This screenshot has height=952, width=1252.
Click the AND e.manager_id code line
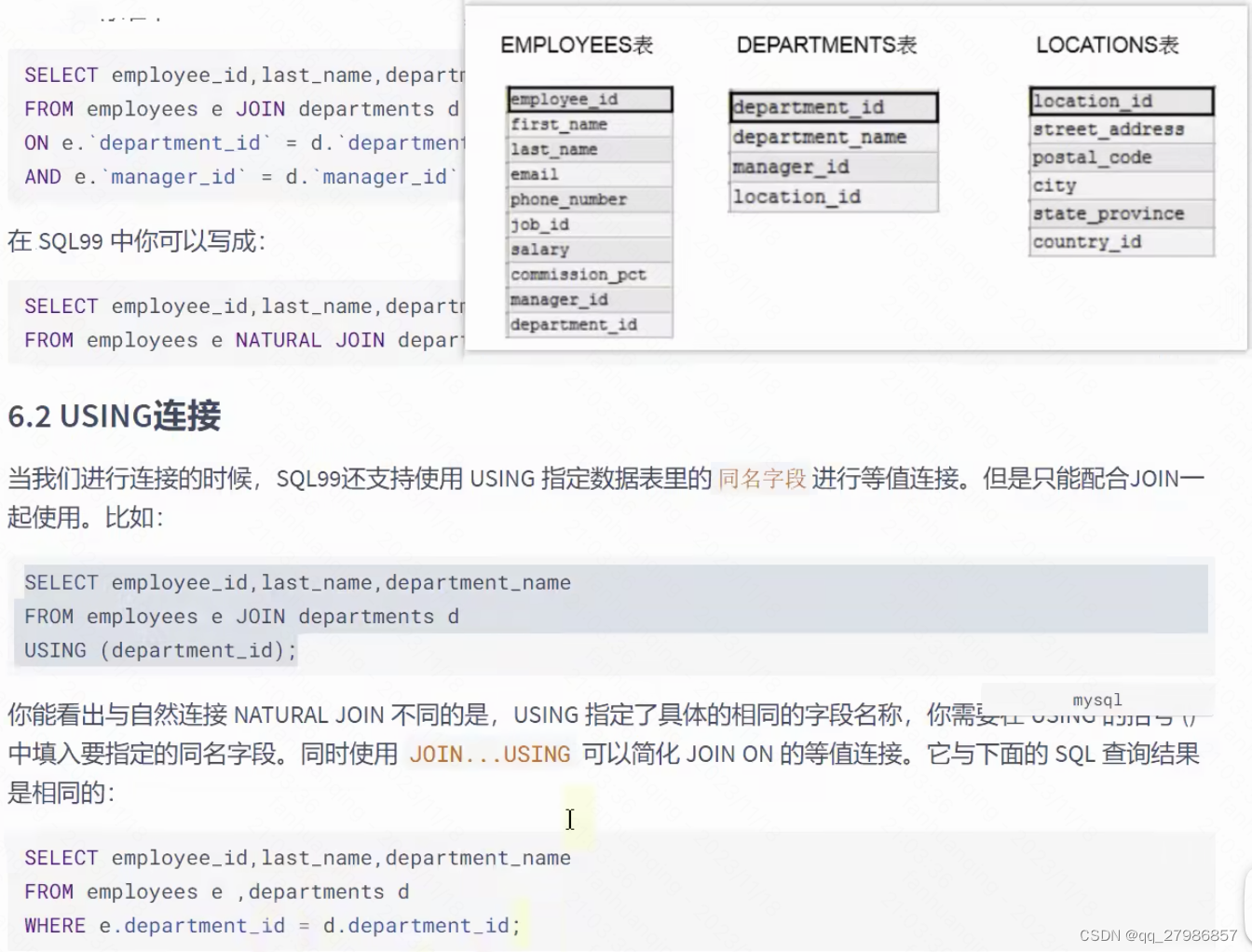tap(240, 177)
